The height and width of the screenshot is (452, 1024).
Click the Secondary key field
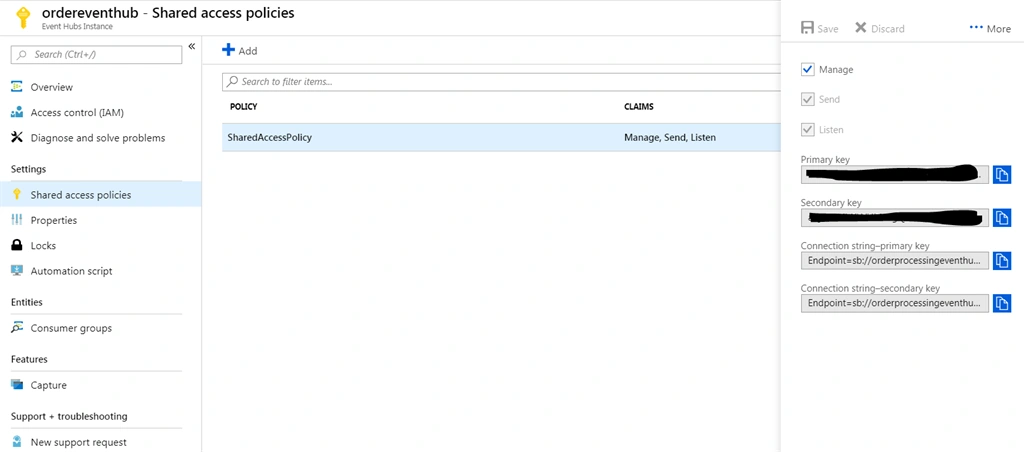click(x=895, y=218)
